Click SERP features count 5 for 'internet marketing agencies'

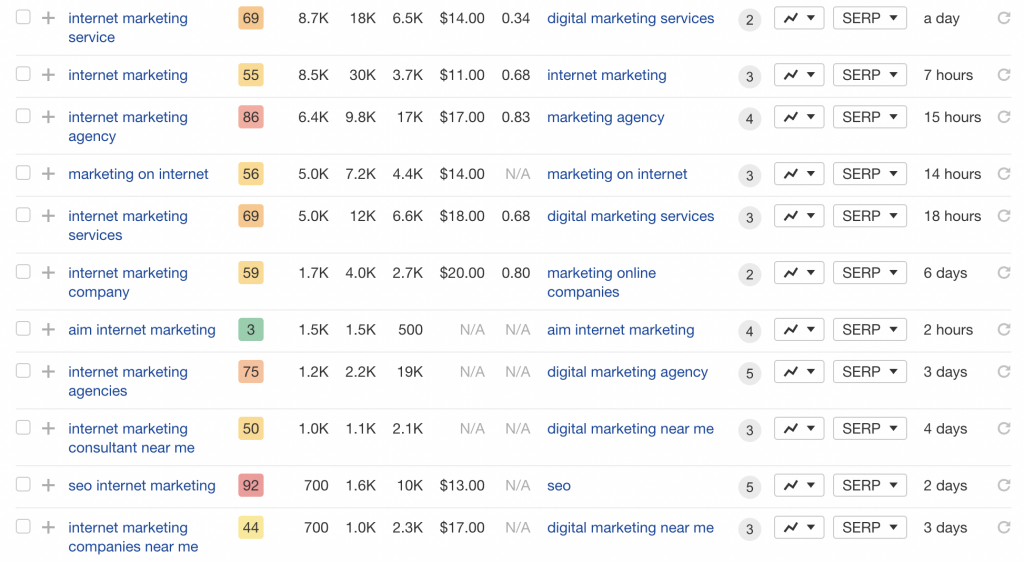pos(750,373)
